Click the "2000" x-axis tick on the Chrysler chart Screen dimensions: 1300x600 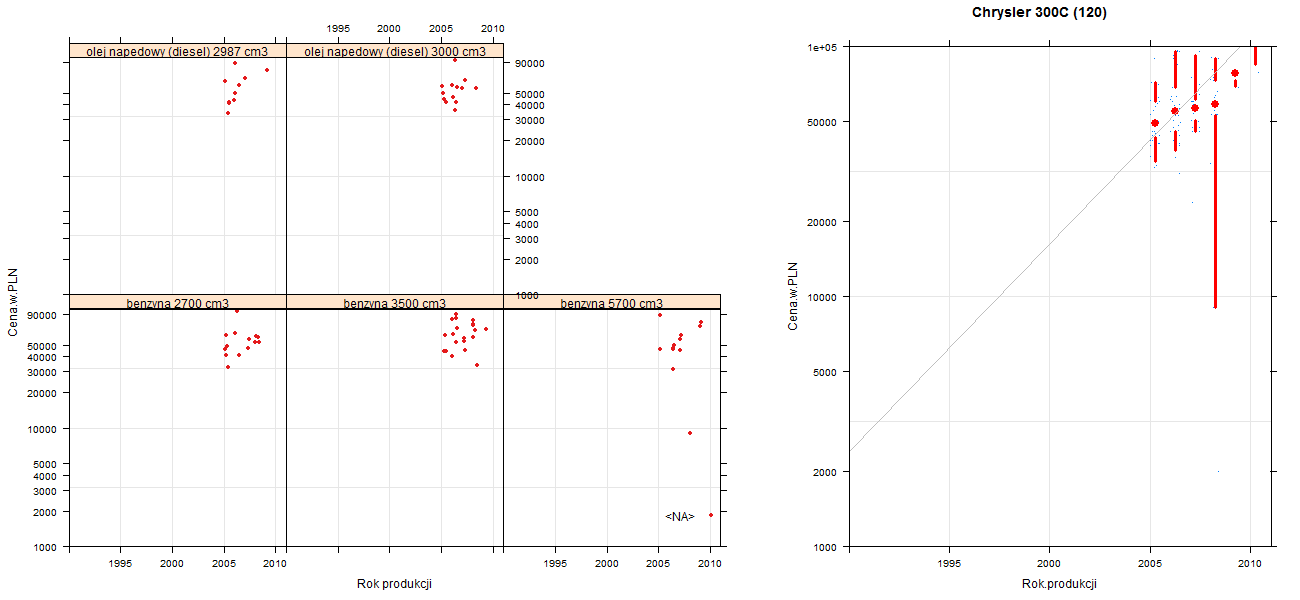pyautogui.click(x=1049, y=564)
